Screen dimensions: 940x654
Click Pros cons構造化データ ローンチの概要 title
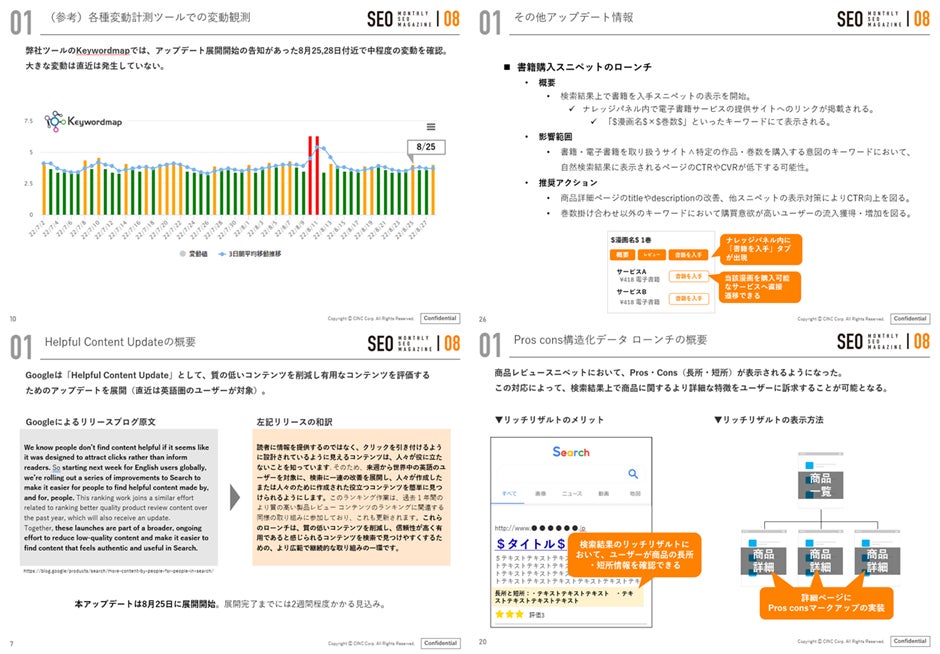[x=610, y=340]
